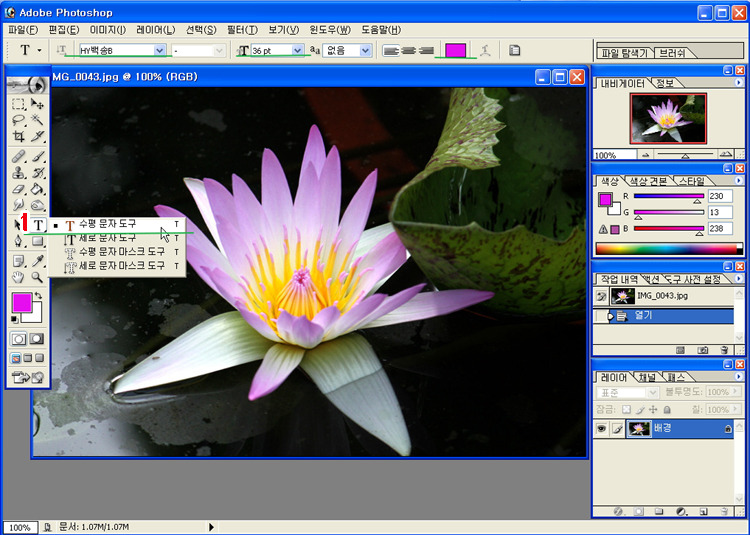The image size is (750, 535).
Task: Select the Eyedropper tool
Action: pos(37,260)
